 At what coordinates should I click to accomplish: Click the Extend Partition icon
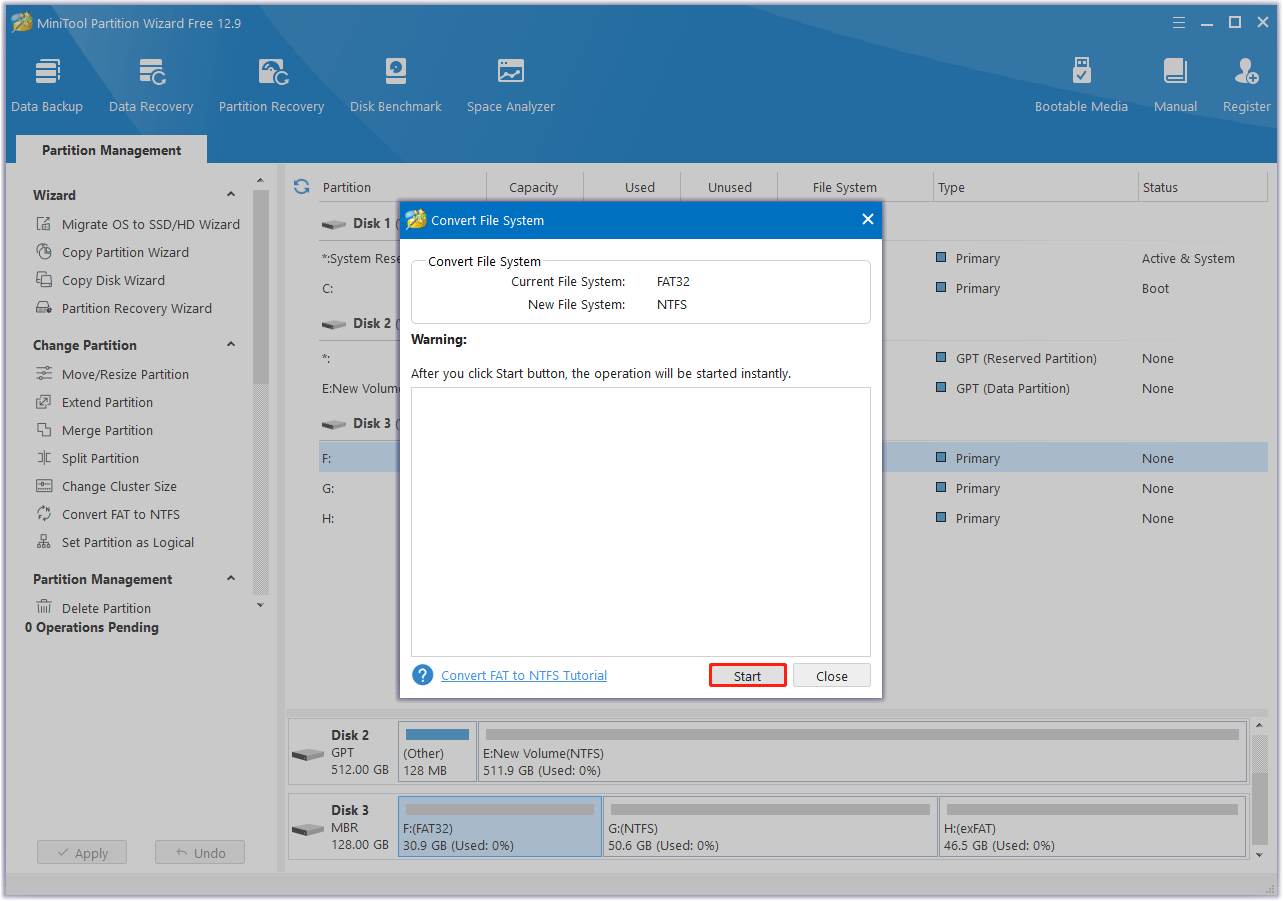(x=44, y=402)
